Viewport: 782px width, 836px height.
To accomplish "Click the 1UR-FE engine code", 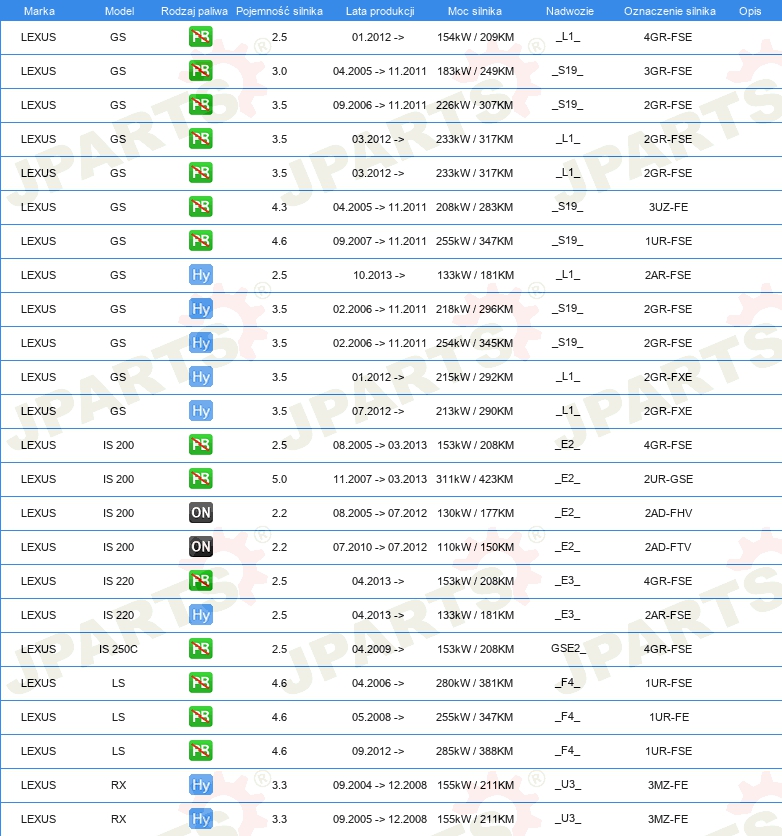I will [x=668, y=717].
